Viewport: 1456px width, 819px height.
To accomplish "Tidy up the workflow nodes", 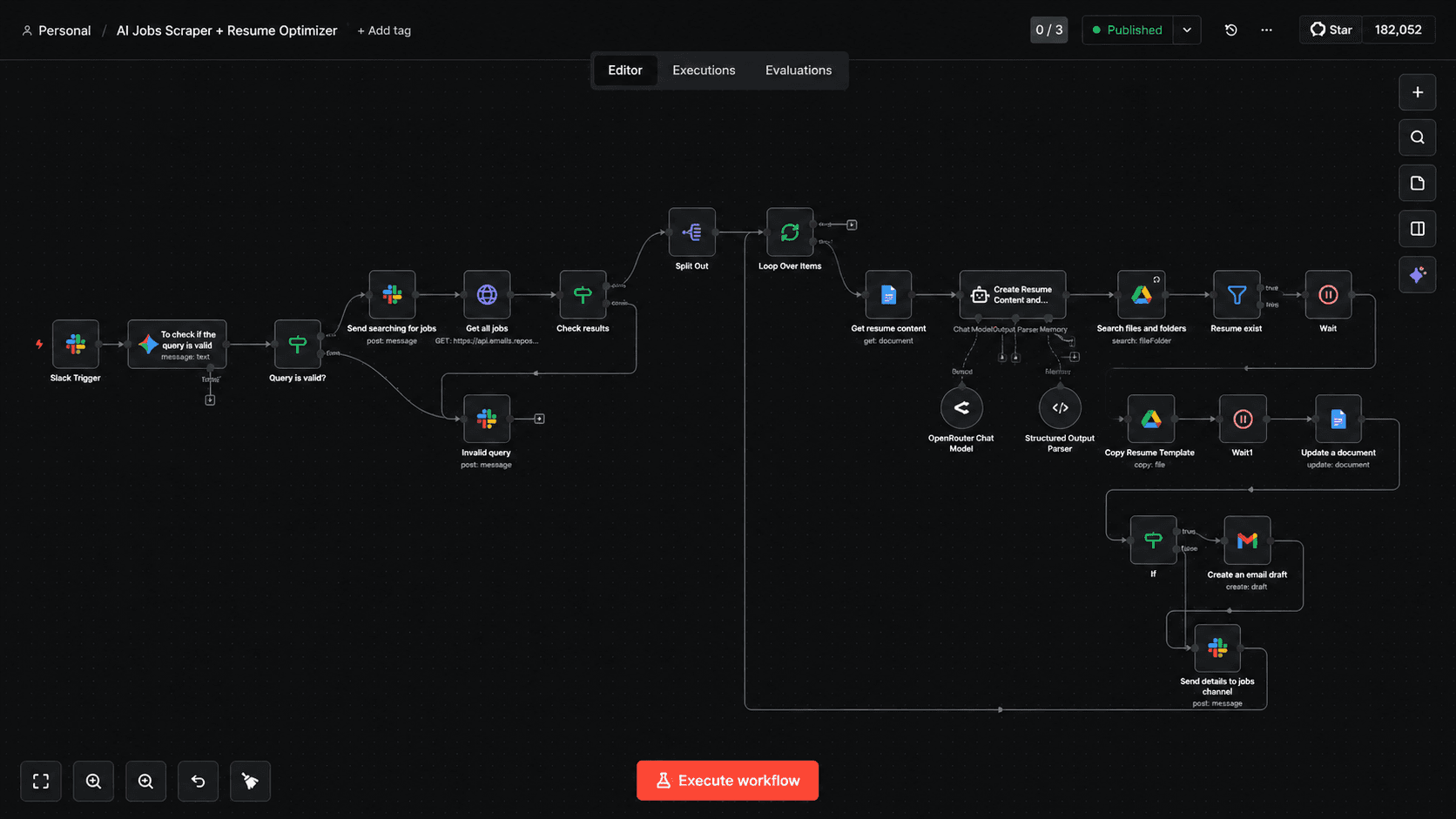I will click(250, 781).
